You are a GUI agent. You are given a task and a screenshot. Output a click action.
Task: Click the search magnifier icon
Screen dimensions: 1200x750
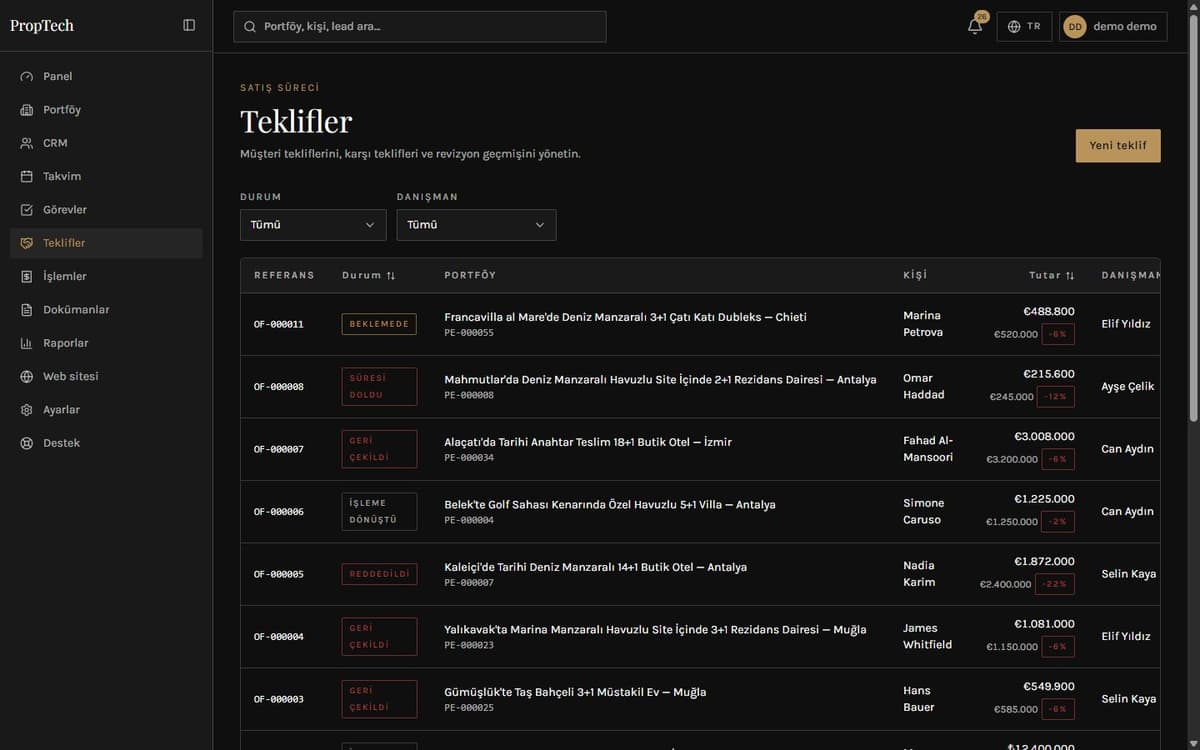point(250,27)
